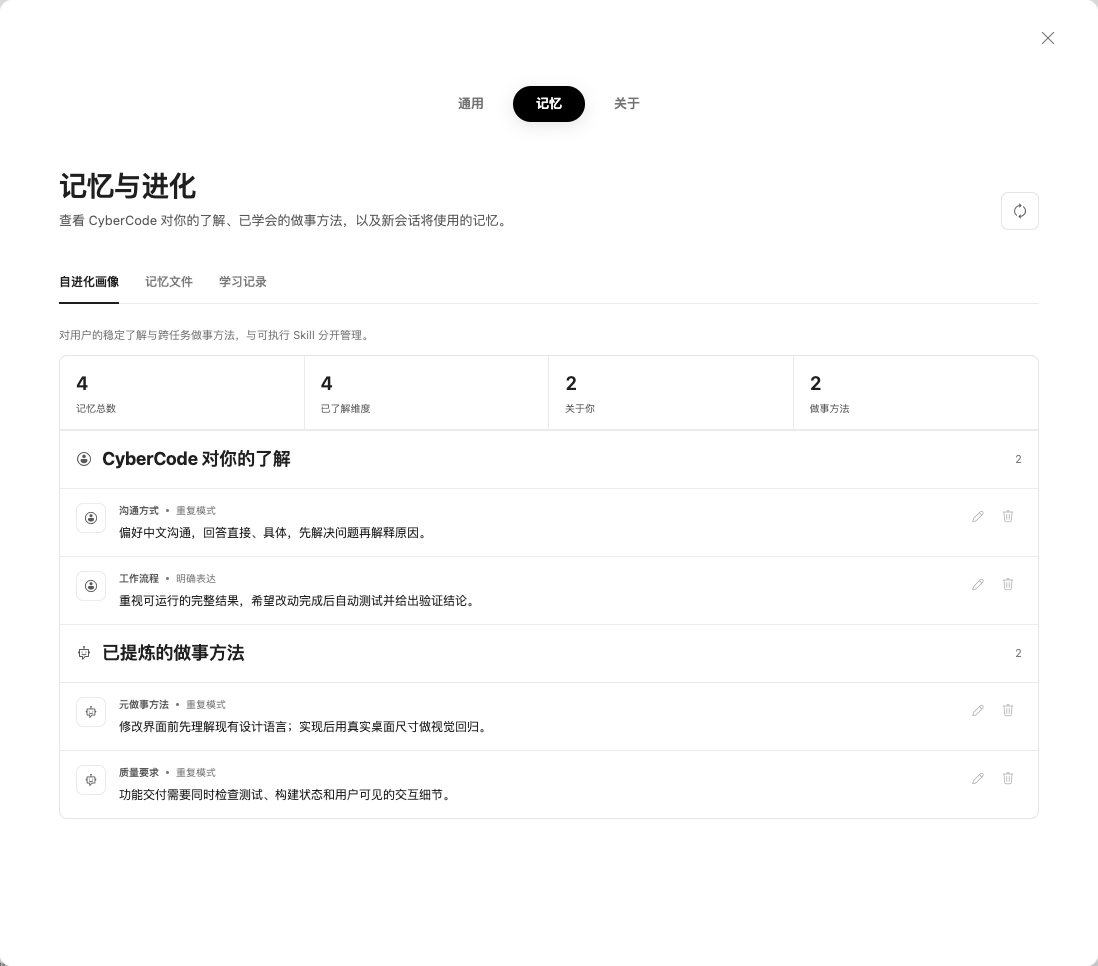Click the 做事方法 stat card

point(915,393)
